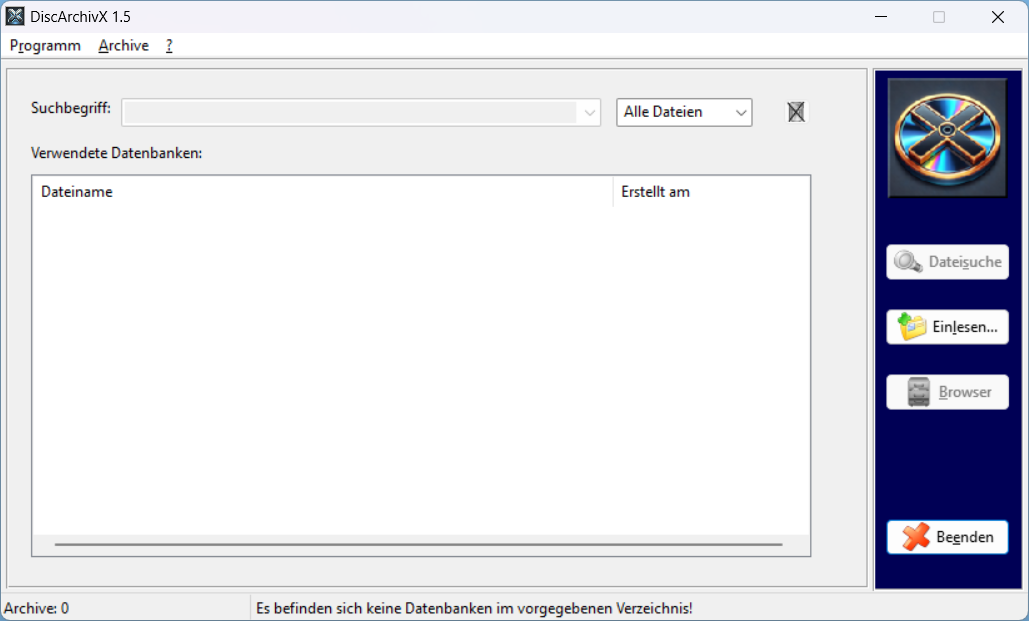
Task: Quit the program with the red X Beenden button
Action: click(947, 537)
